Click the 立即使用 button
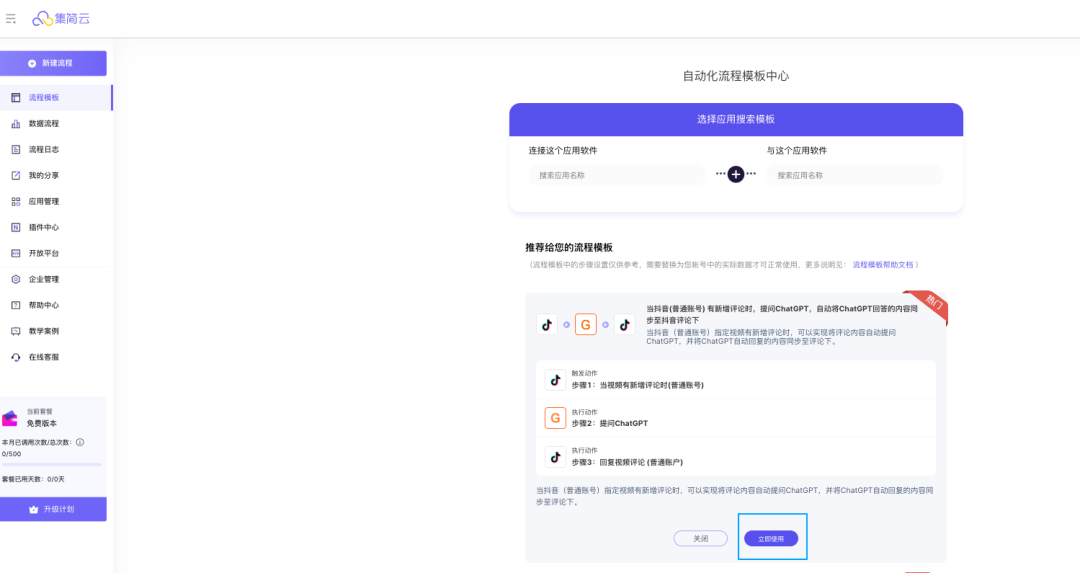The height and width of the screenshot is (573, 1080). click(x=771, y=539)
